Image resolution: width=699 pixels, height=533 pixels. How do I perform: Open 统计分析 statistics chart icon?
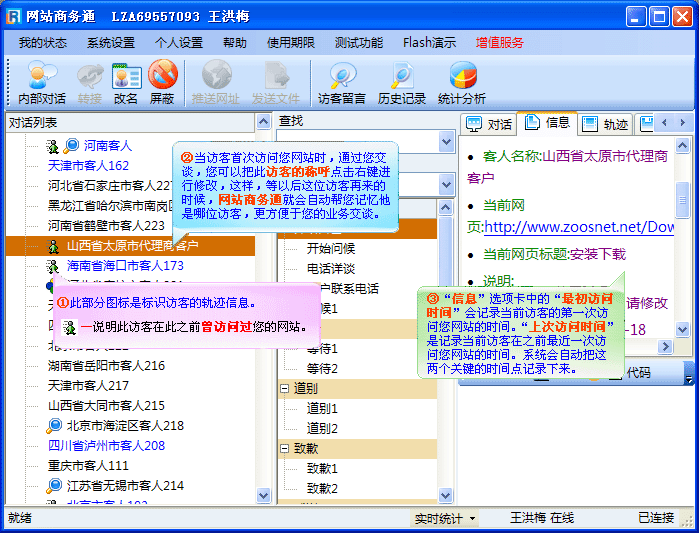(x=462, y=82)
